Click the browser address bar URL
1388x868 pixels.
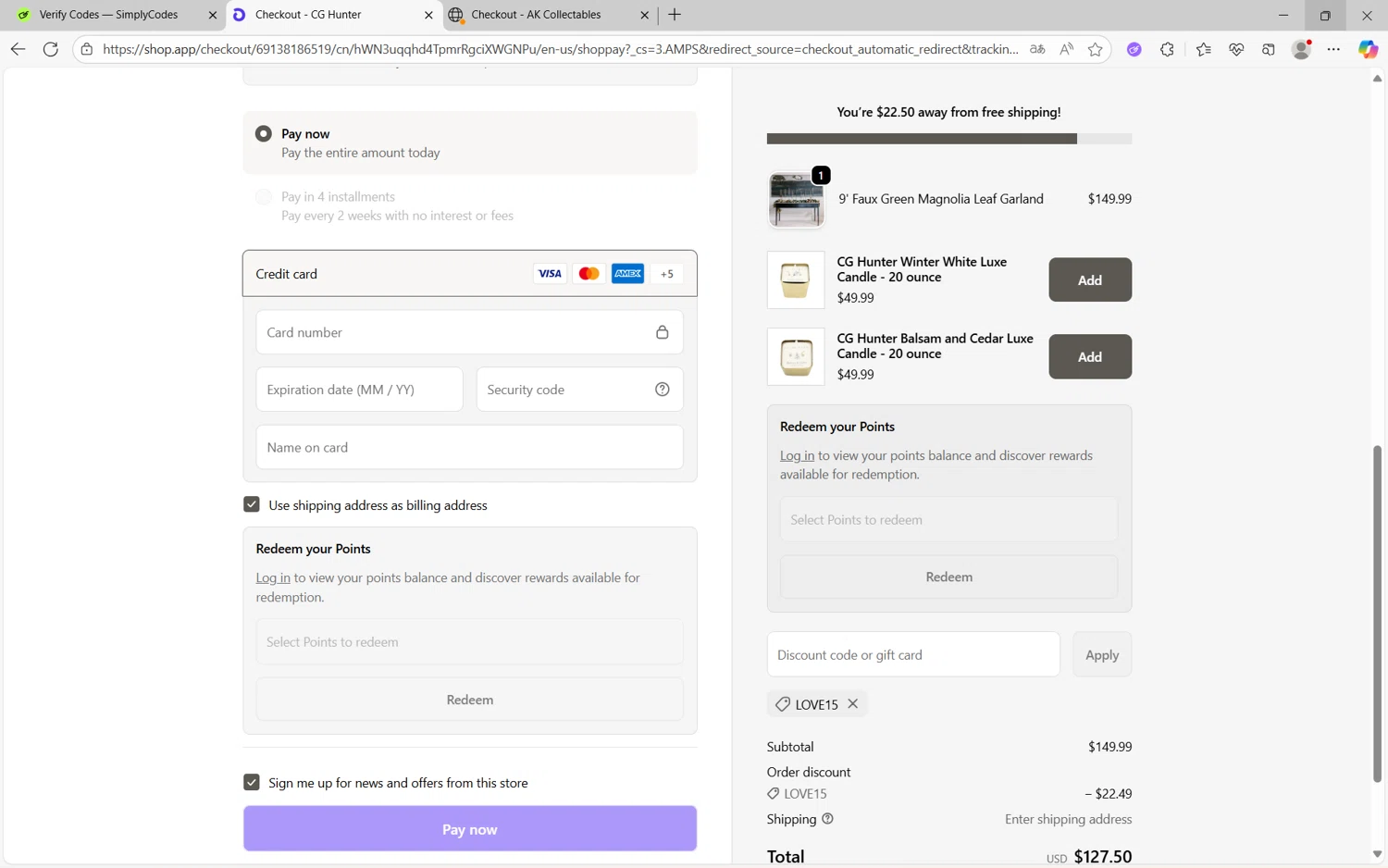coord(561,49)
